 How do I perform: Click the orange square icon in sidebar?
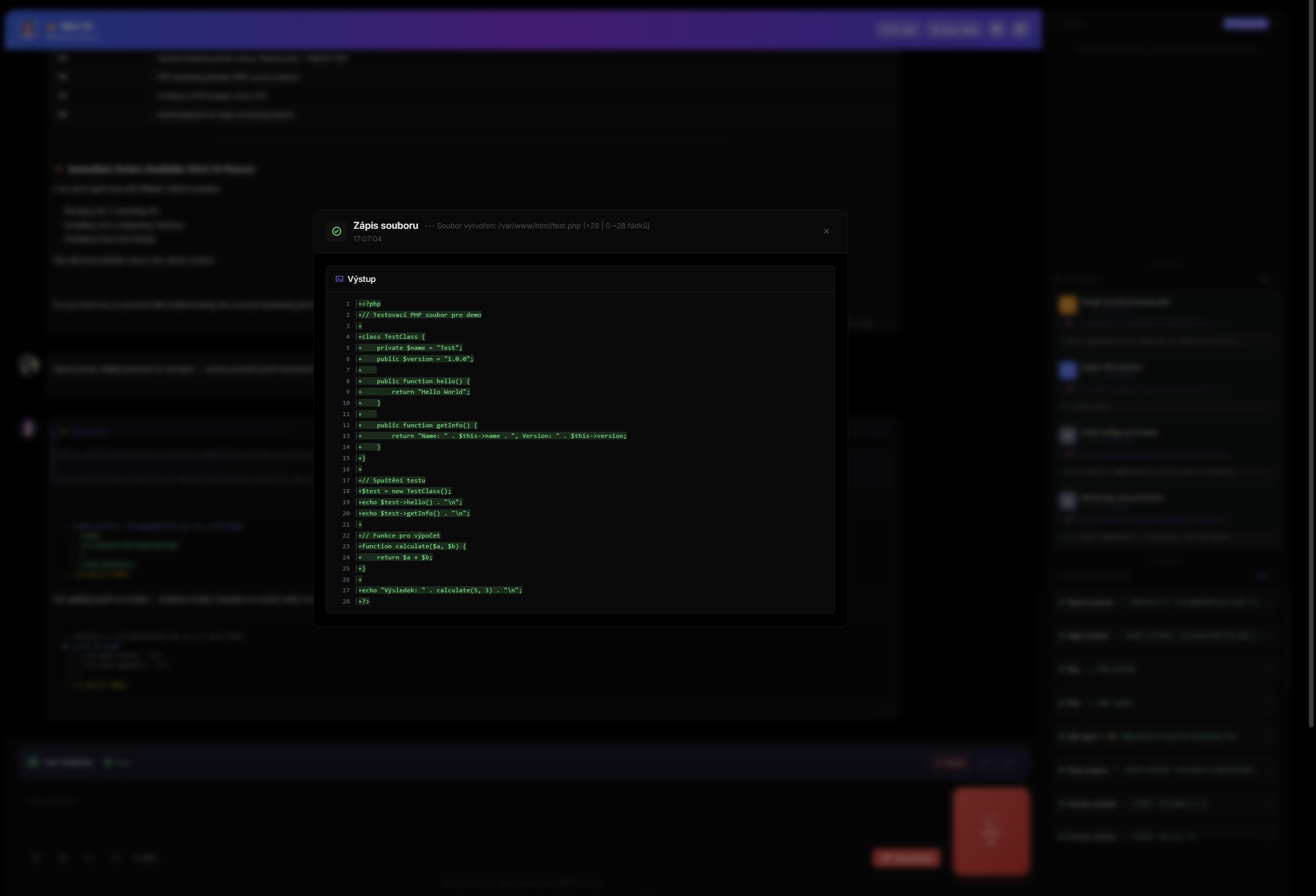point(1067,305)
